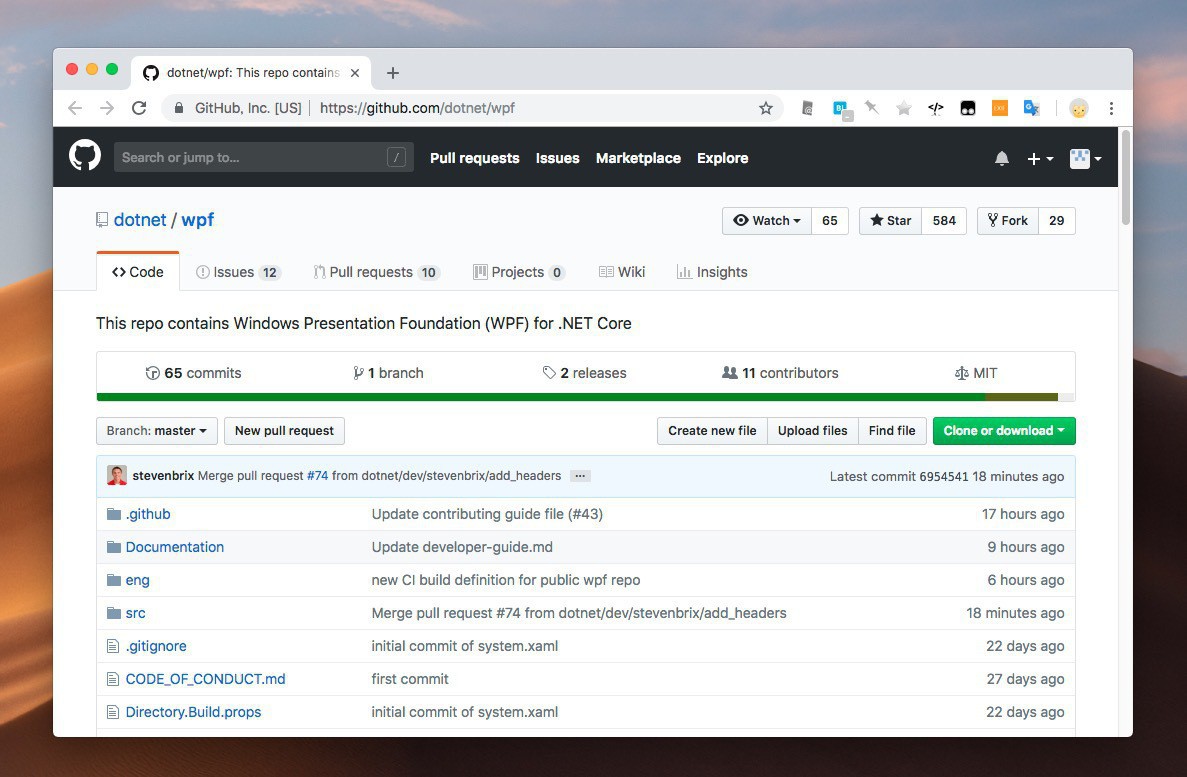Switch to the Issues tab

(238, 272)
